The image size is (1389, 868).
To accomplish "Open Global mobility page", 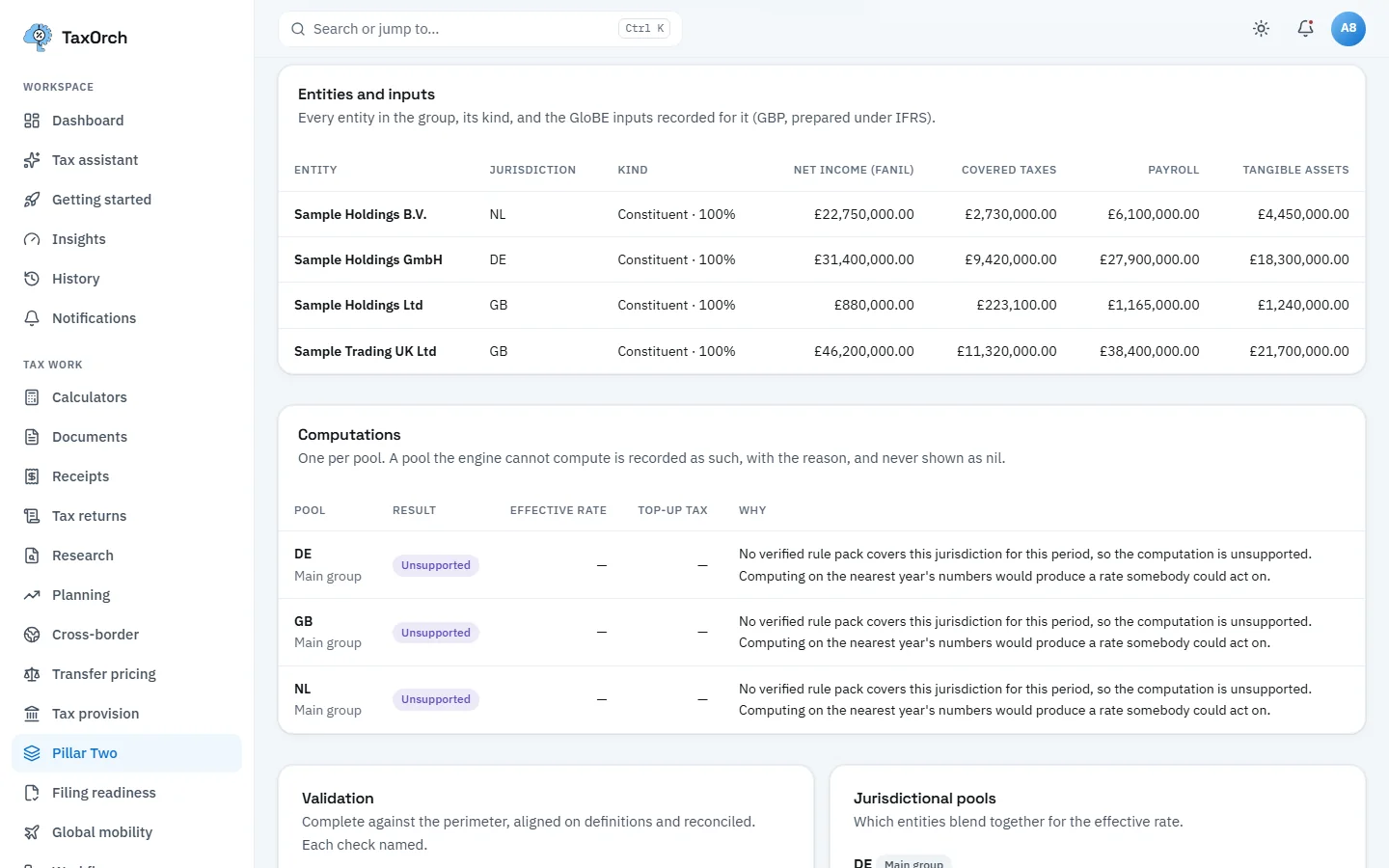I will pyautogui.click(x=126, y=832).
